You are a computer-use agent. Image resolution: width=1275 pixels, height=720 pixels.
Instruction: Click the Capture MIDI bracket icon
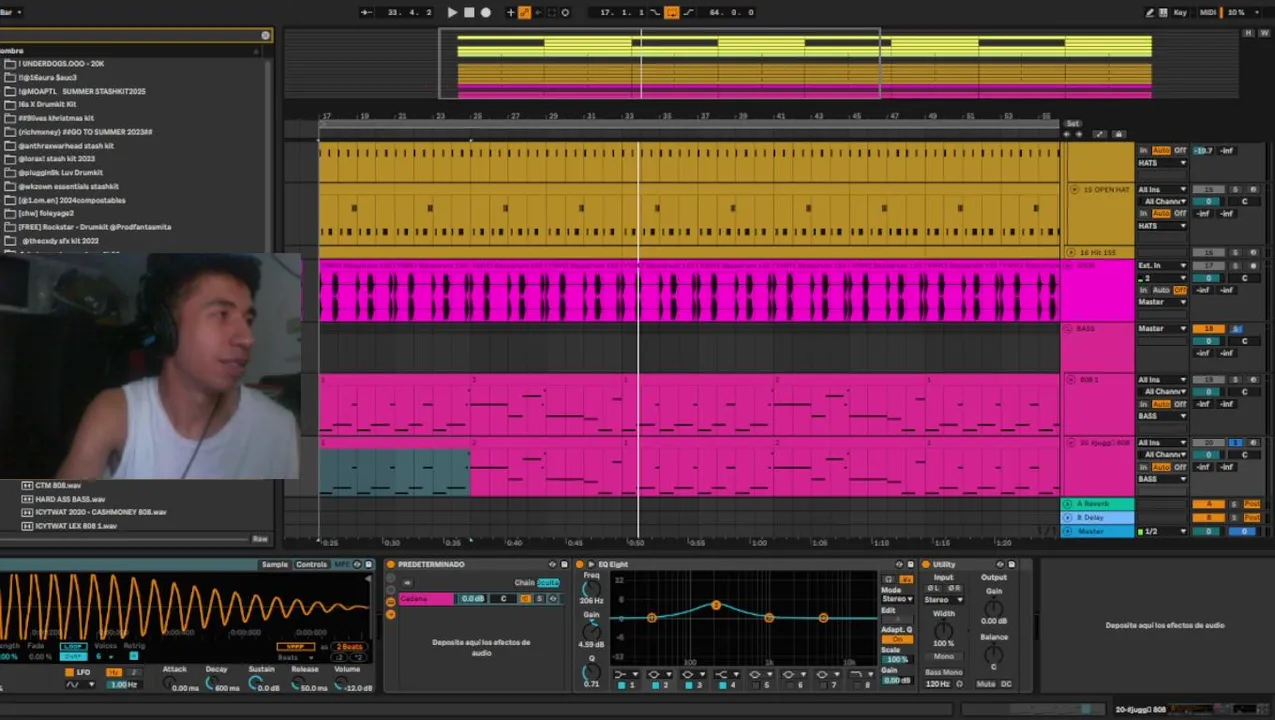pyautogui.click(x=552, y=12)
